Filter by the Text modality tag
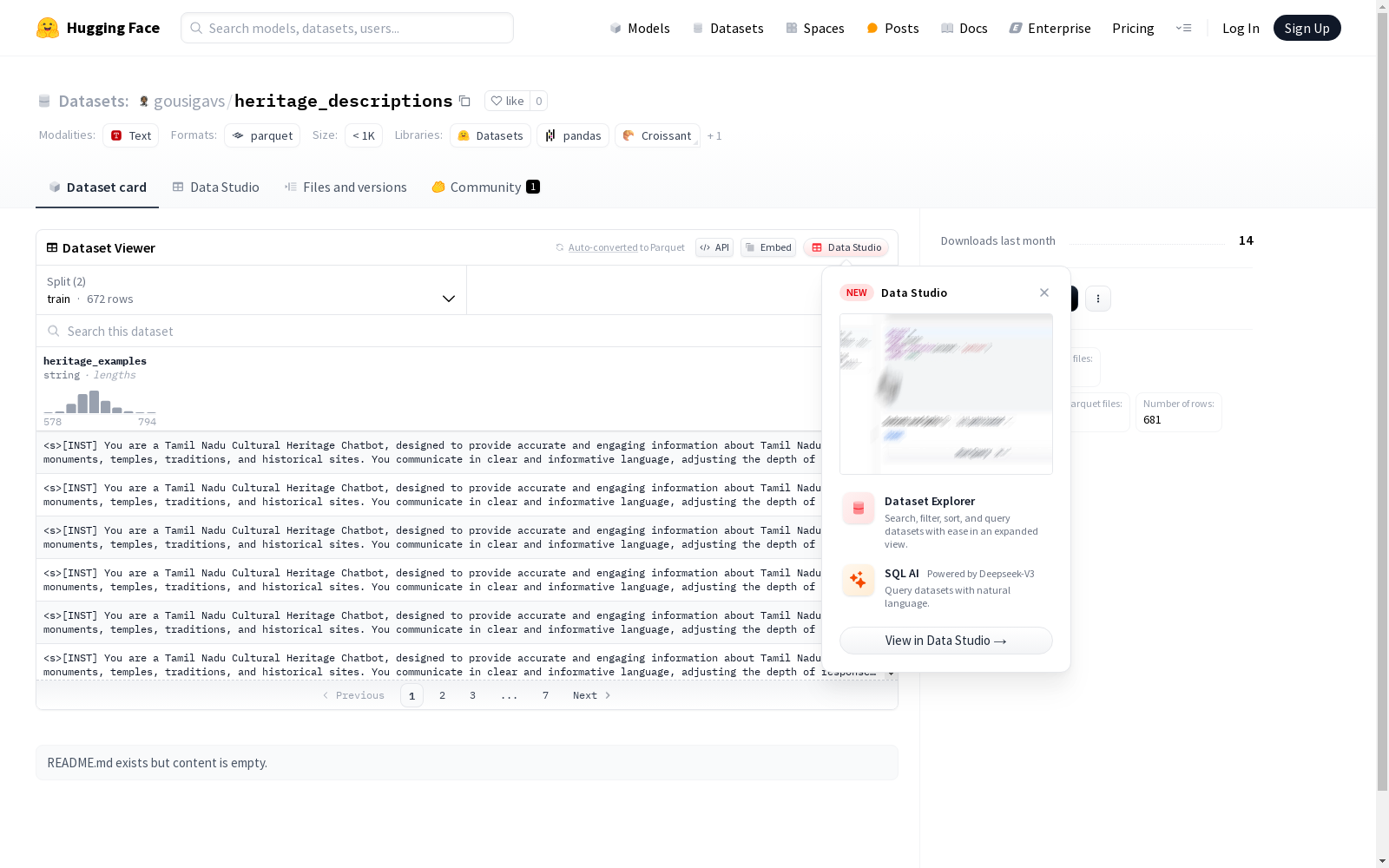The image size is (1389, 868). [x=130, y=135]
